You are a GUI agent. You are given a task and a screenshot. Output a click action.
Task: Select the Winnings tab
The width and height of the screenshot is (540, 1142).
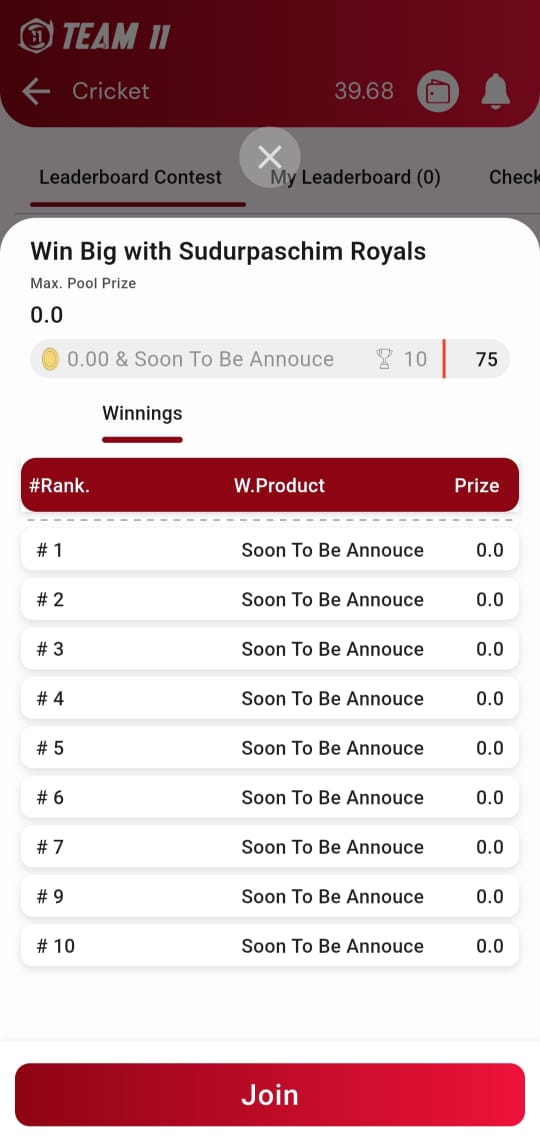coord(142,414)
